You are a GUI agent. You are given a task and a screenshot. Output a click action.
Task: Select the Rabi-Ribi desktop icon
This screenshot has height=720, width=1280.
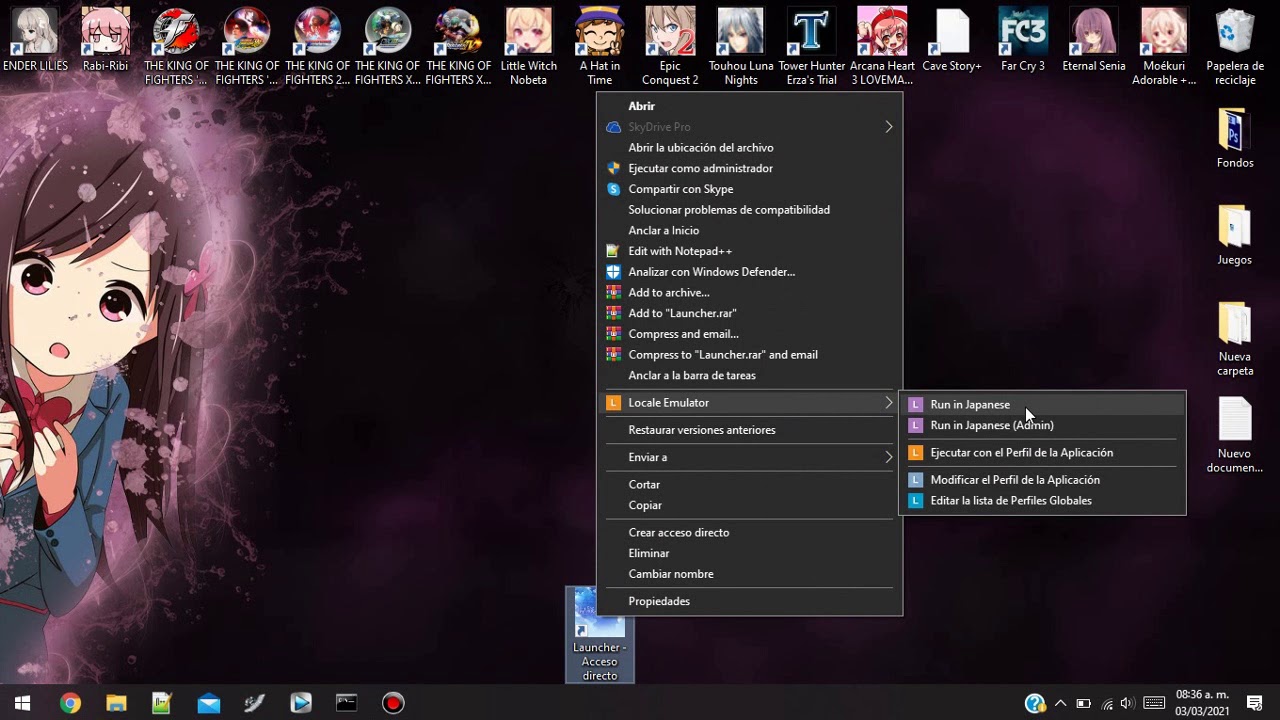coord(105,40)
